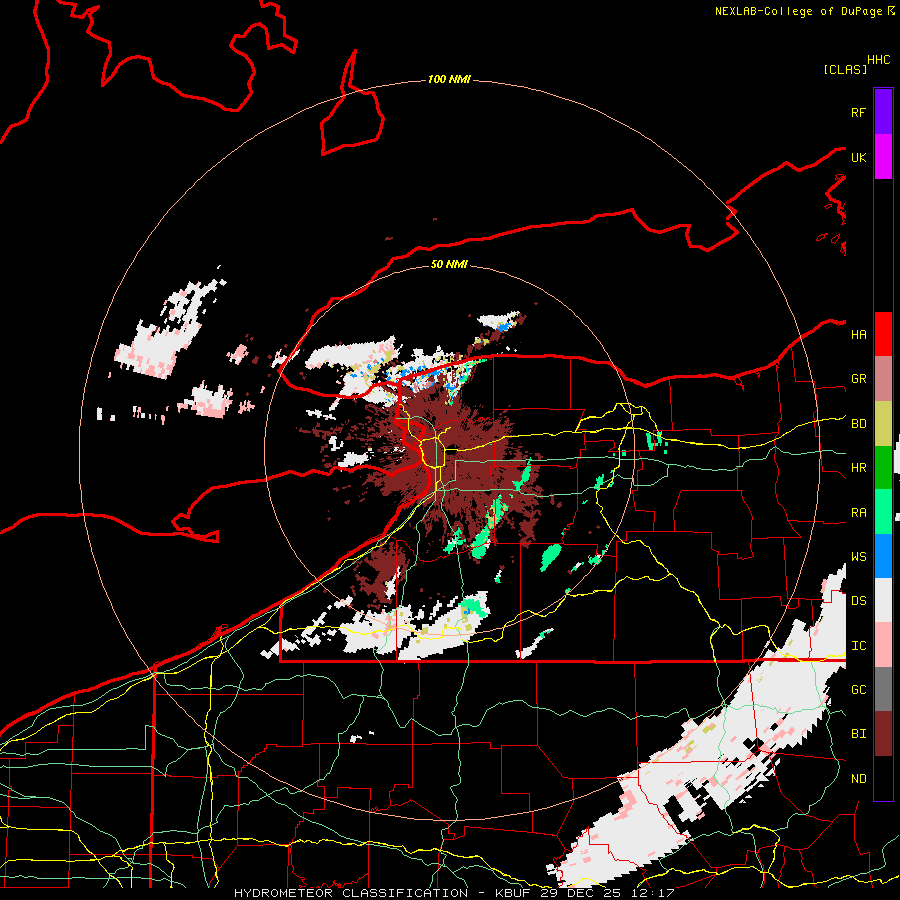Click the purple RF color swatch
This screenshot has height=900, width=900.
coord(883,112)
